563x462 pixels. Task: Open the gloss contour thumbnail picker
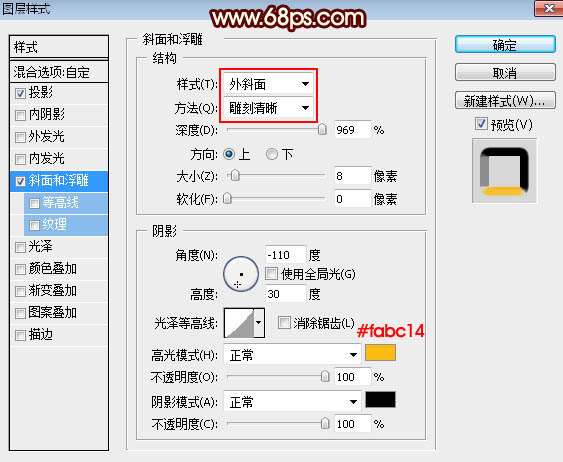[239, 323]
